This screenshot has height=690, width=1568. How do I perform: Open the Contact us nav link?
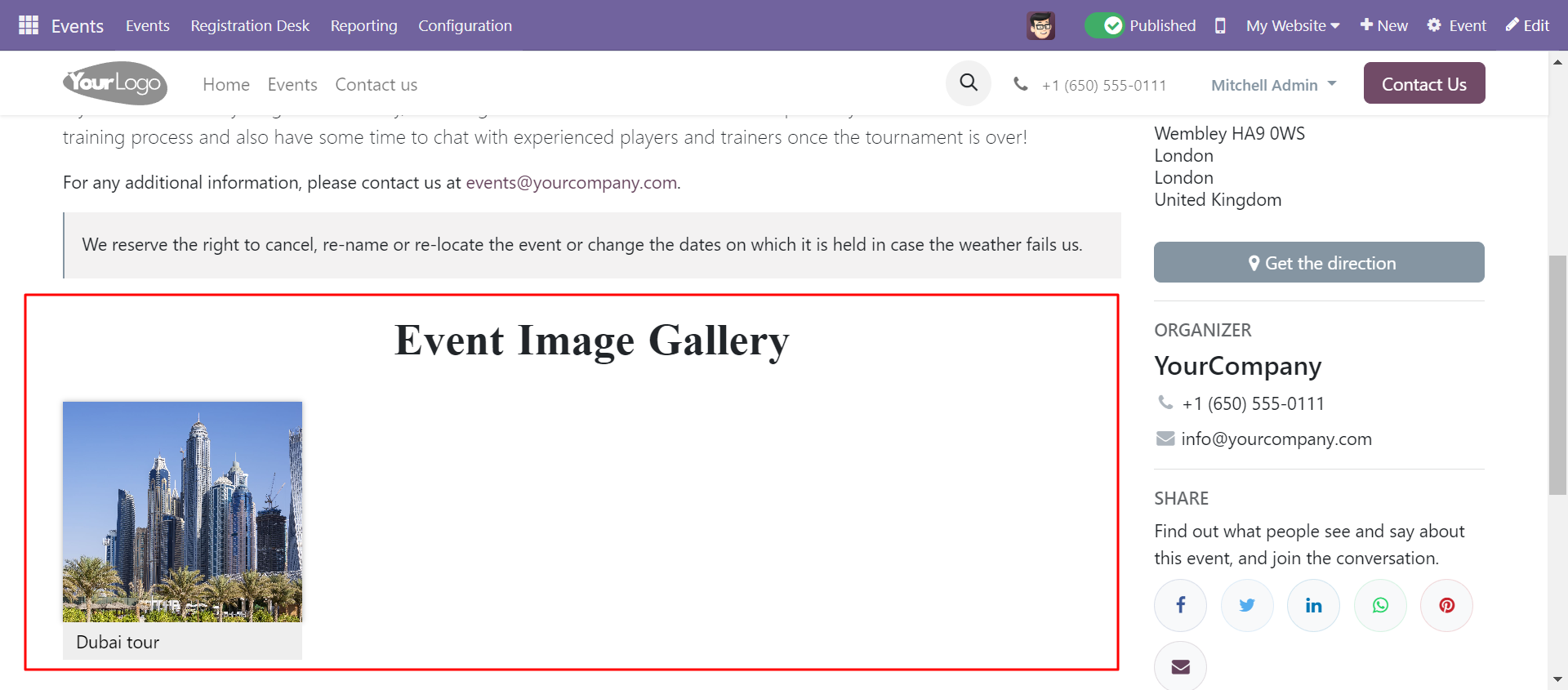(376, 84)
